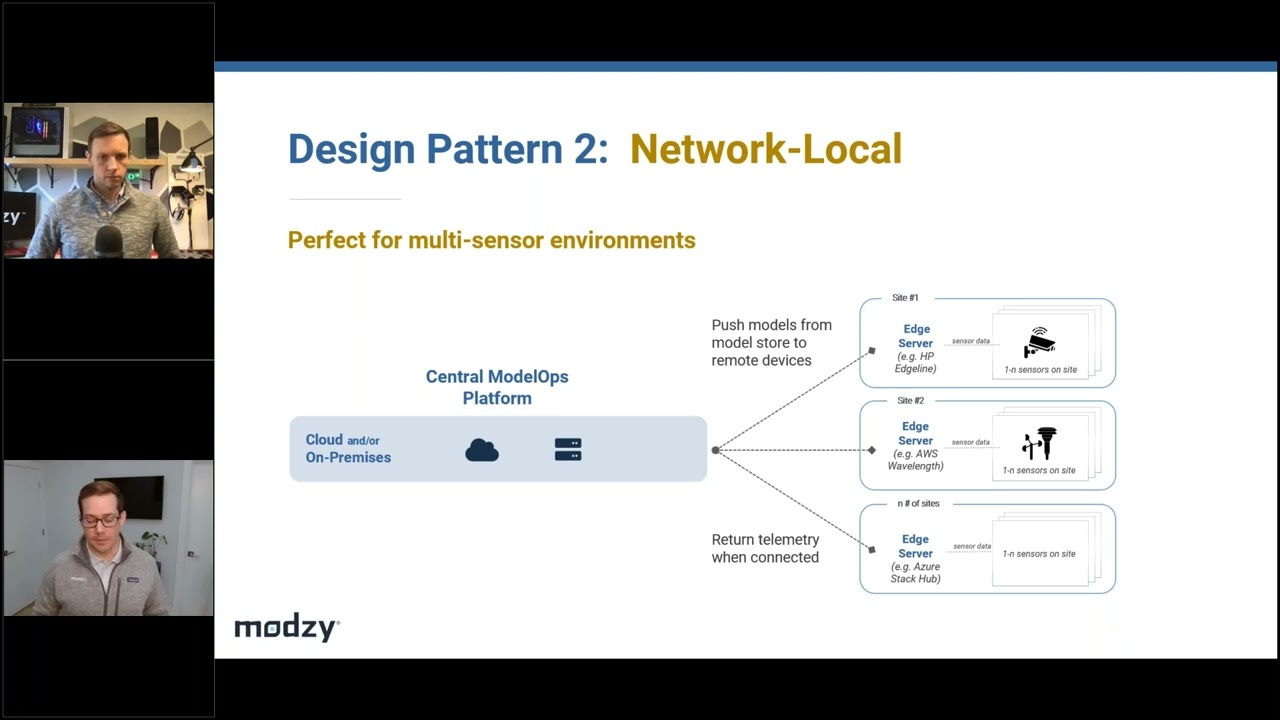Select the weather station sensor icon in Site #2
The image size is (1280, 720).
coord(1040,443)
